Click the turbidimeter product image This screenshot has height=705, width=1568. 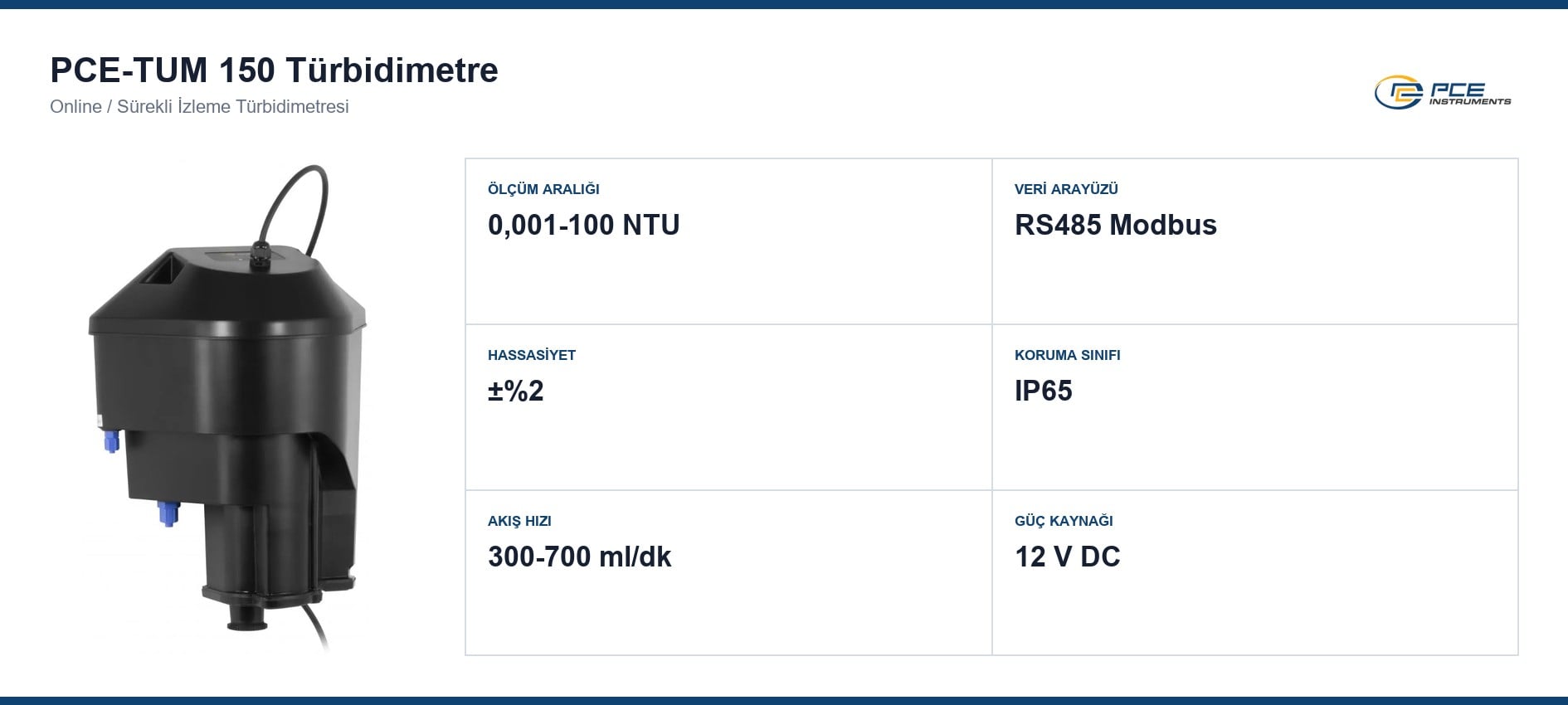click(226, 406)
